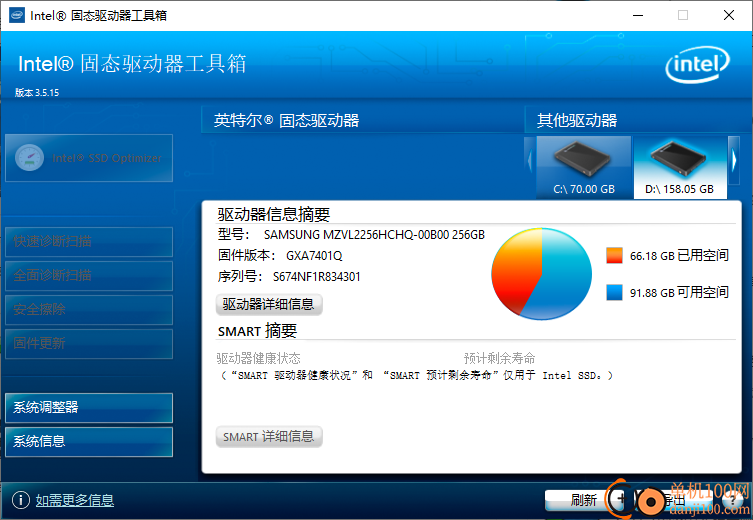This screenshot has width=753, height=520.
Task: Click the 驱动器健康状态 health status label
Action: tap(258, 358)
